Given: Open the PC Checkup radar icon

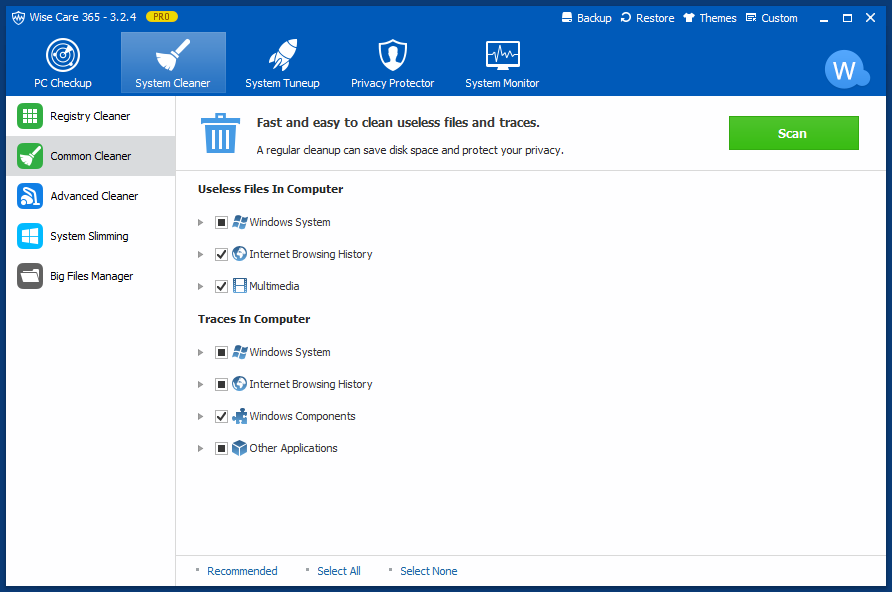Looking at the screenshot, I should [x=63, y=55].
